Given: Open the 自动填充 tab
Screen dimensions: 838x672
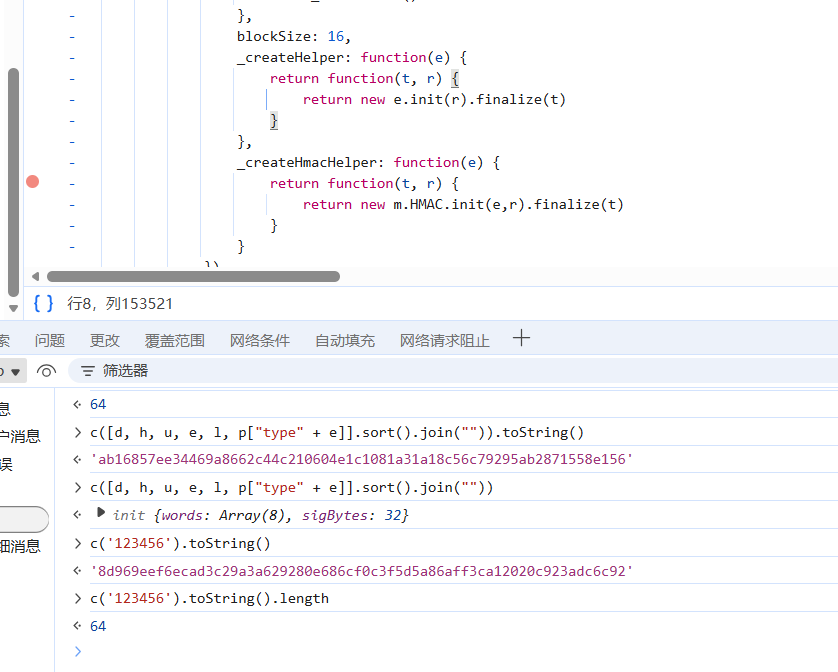Looking at the screenshot, I should 344,340.
